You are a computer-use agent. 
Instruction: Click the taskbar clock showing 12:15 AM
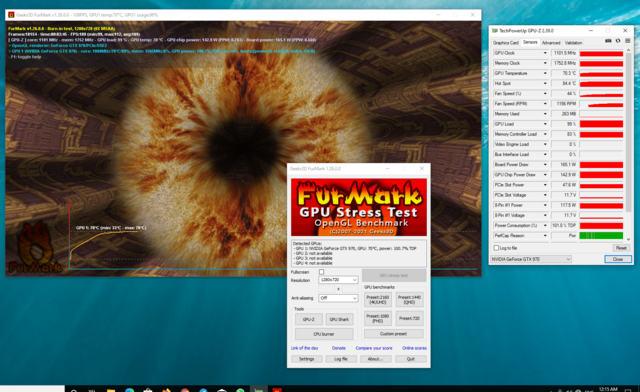(x=608, y=389)
